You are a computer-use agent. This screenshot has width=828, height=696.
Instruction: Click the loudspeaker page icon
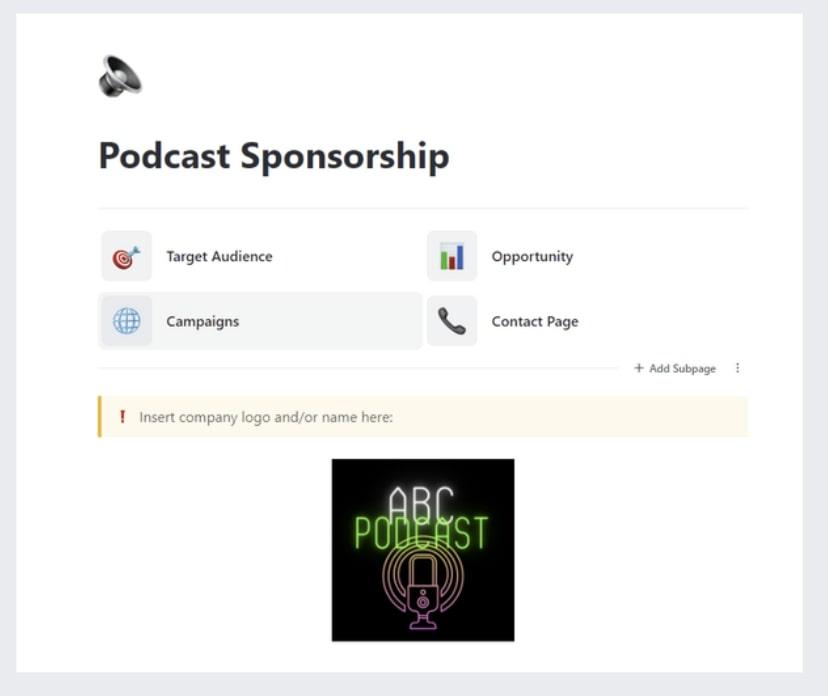coord(120,76)
